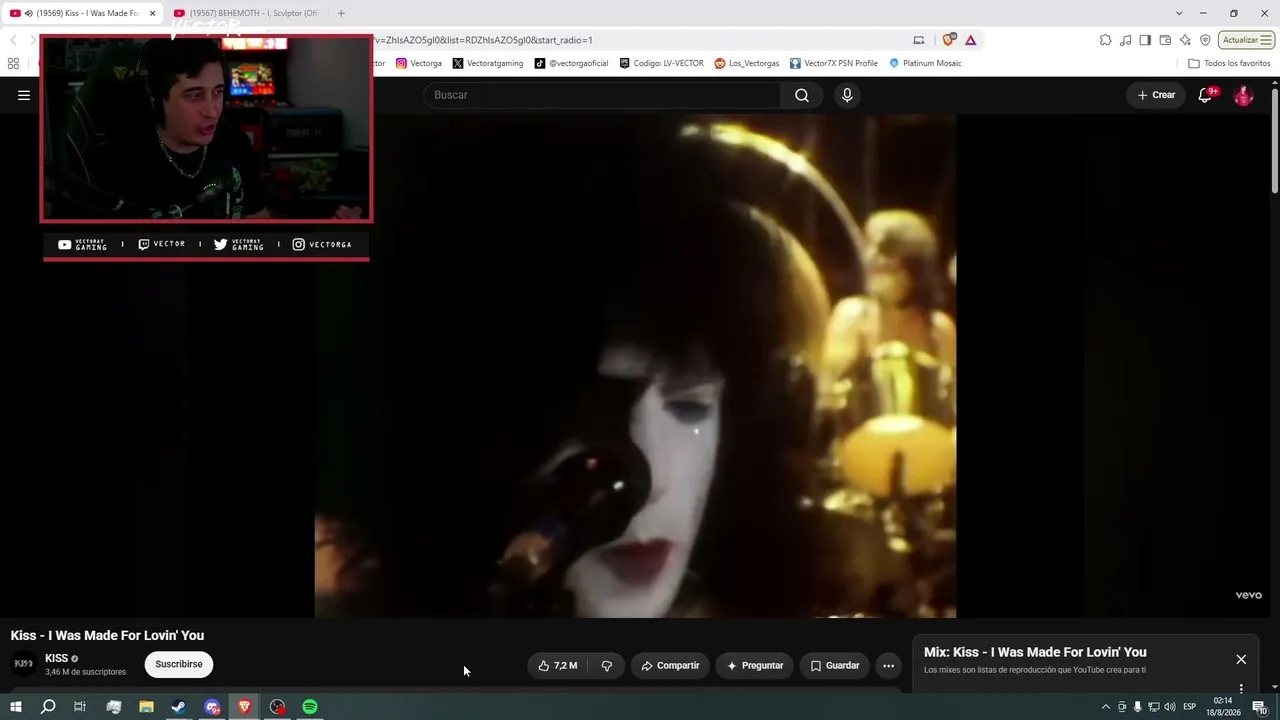Open YouTube notifications bell
This screenshot has width=1280, height=720.
point(1206,95)
